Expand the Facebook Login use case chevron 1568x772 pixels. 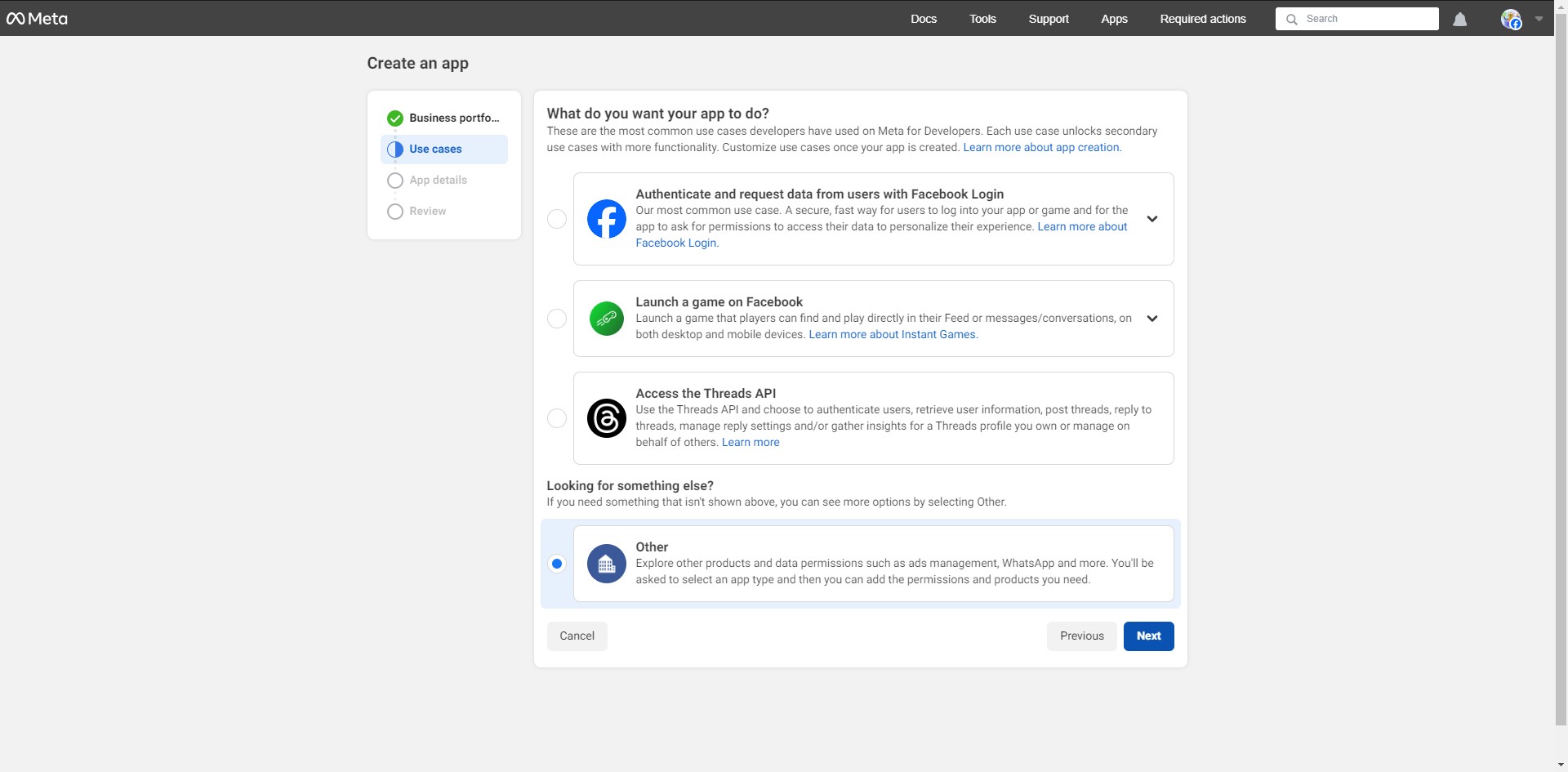pos(1151,219)
